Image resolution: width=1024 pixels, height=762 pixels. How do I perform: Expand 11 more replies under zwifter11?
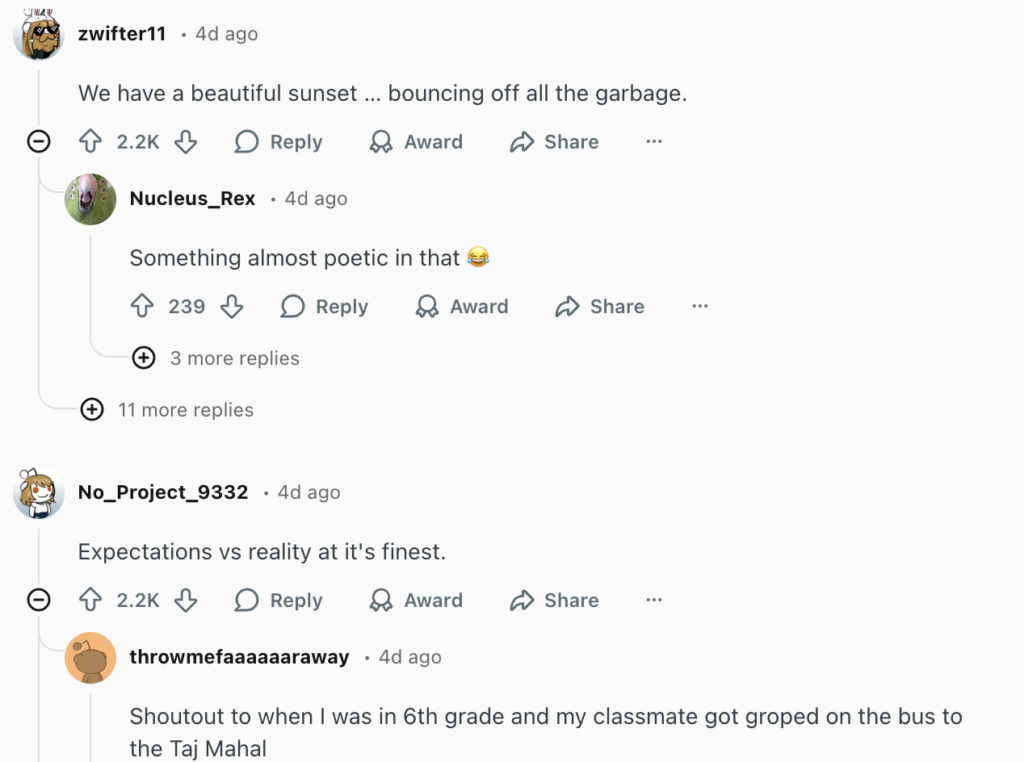pyautogui.click(x=92, y=410)
